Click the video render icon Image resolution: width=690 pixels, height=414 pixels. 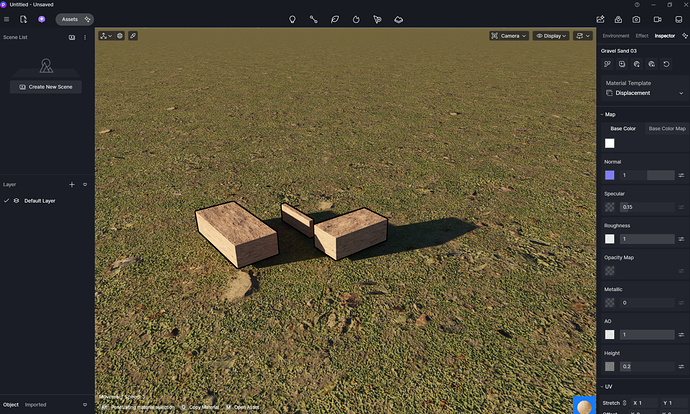tap(657, 19)
